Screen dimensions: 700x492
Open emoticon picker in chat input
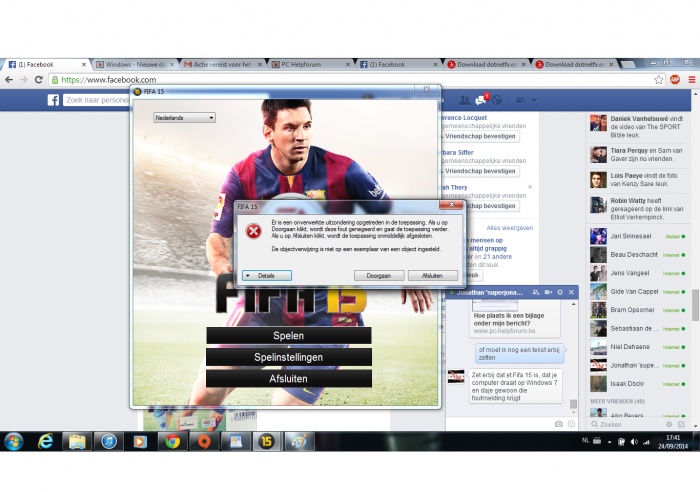[x=571, y=424]
